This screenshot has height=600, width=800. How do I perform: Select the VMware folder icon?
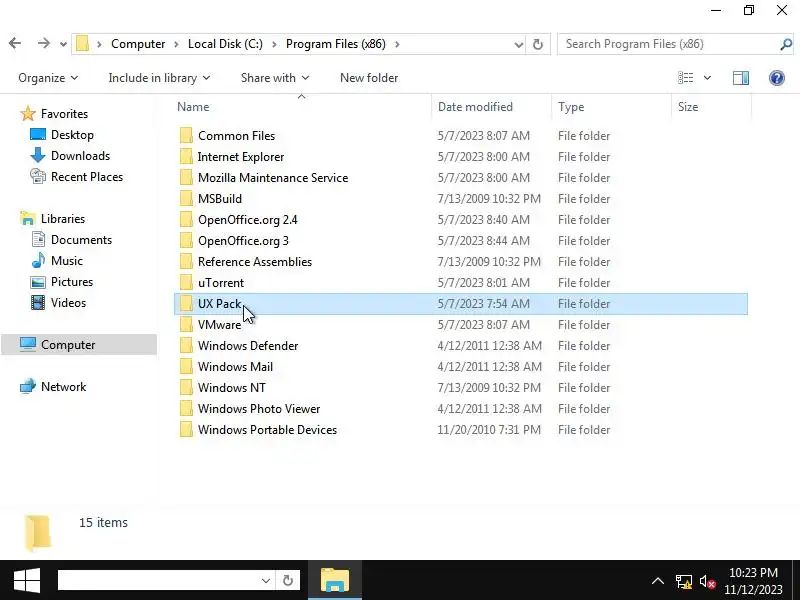(186, 324)
